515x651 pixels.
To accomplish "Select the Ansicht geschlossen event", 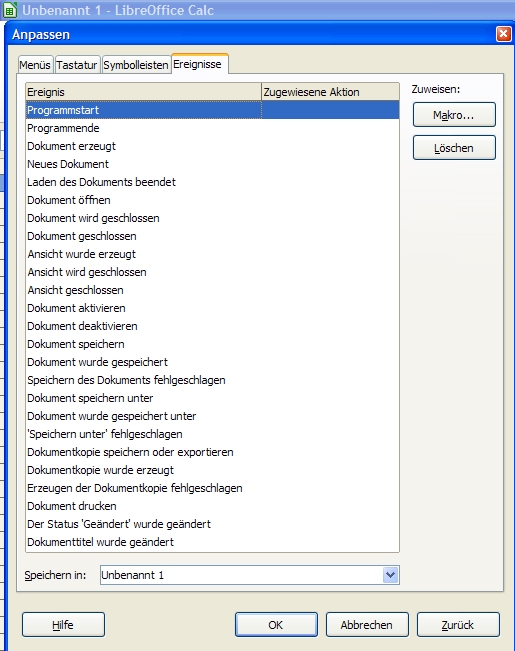I will point(212,290).
